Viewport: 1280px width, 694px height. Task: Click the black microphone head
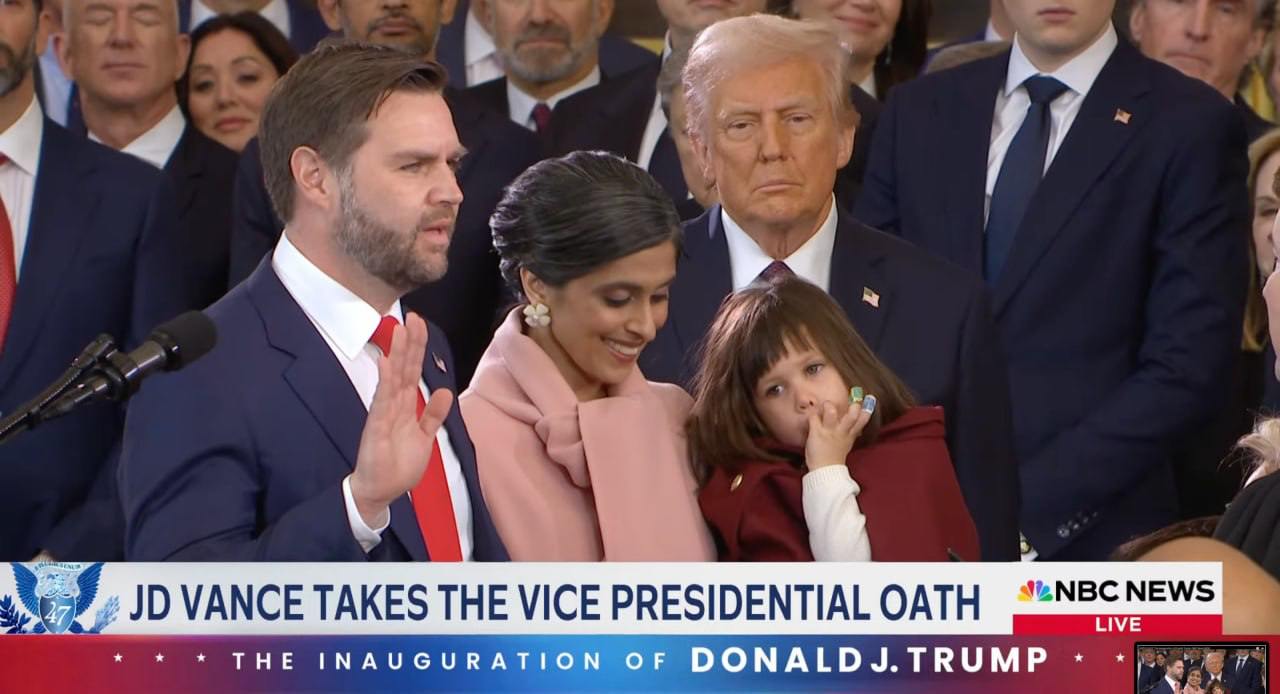coord(176,343)
